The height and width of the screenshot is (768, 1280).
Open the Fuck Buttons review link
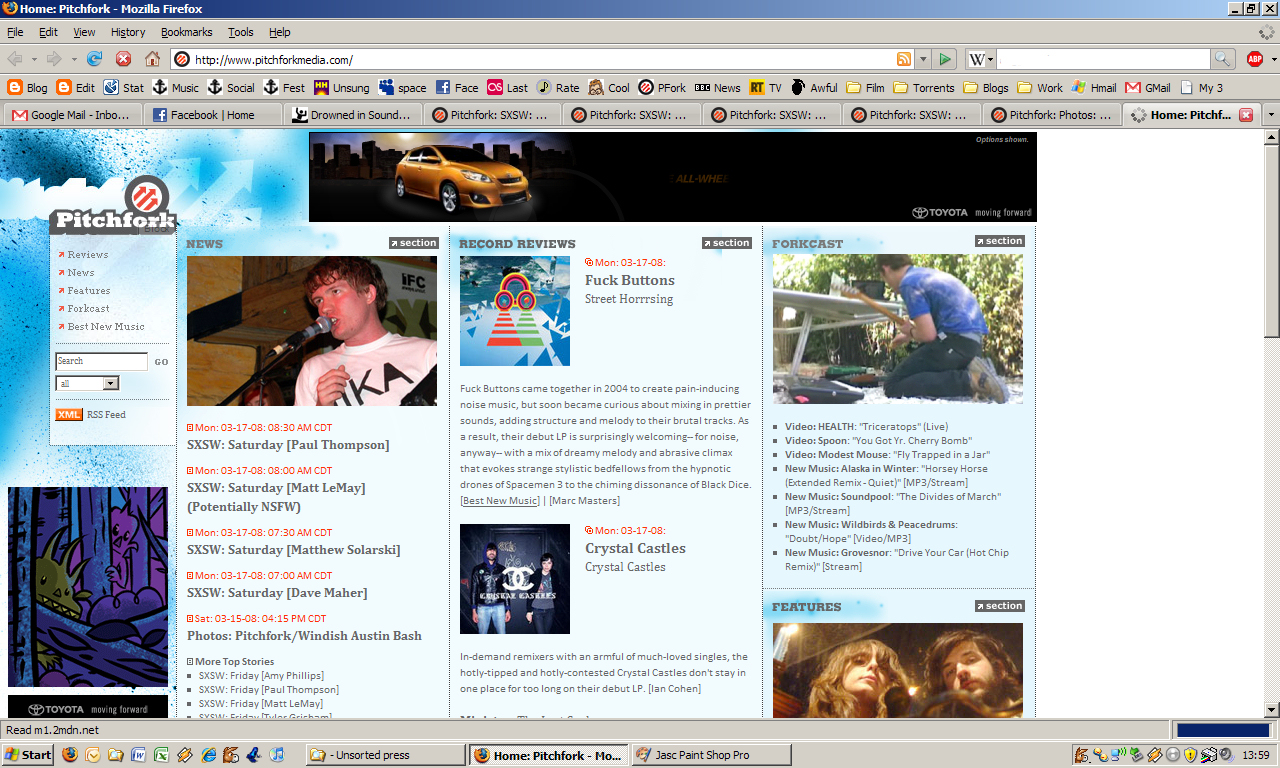pos(629,280)
